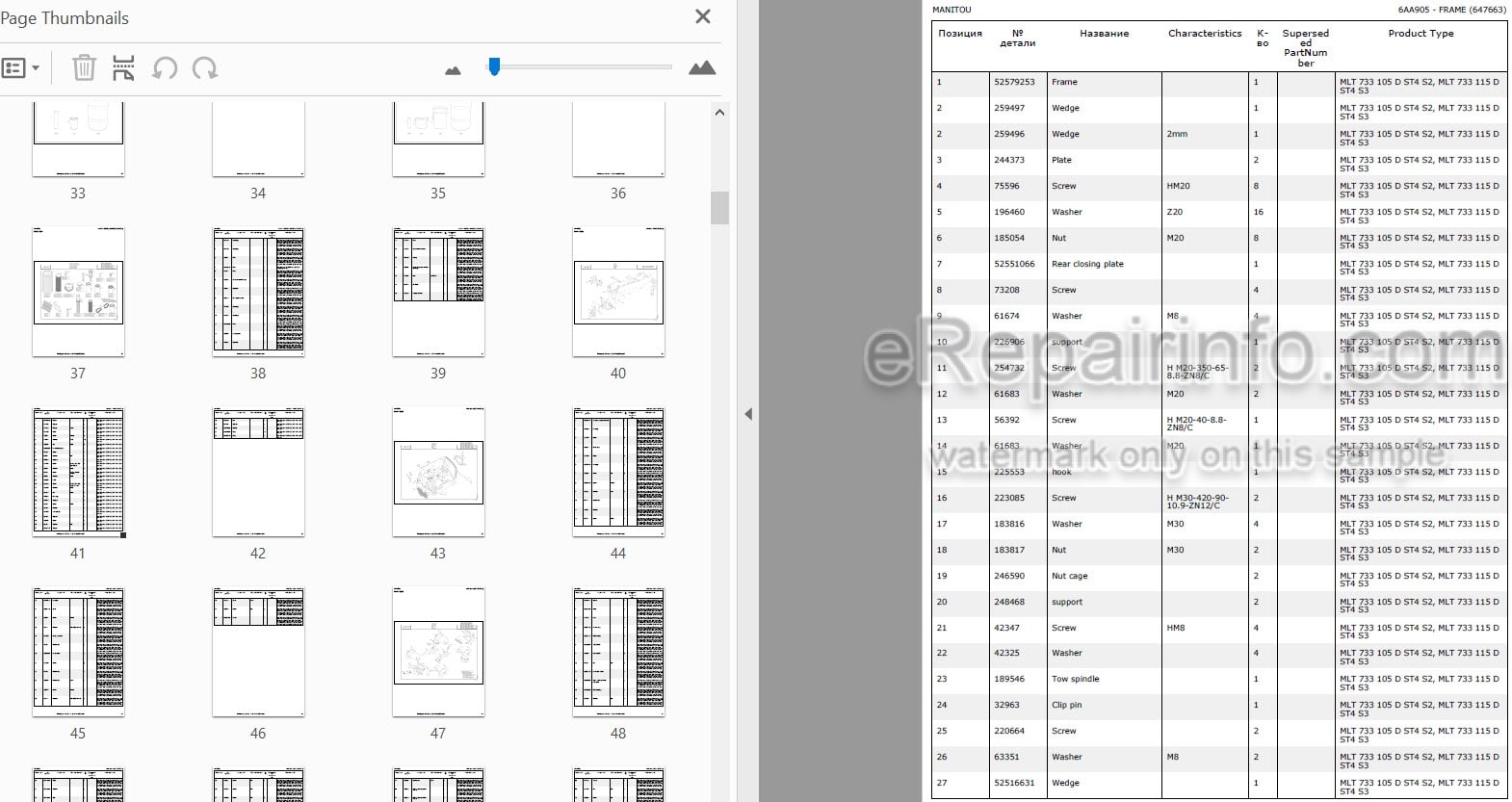
Task: Click the 'Product Type' column header
Action: click(1421, 33)
